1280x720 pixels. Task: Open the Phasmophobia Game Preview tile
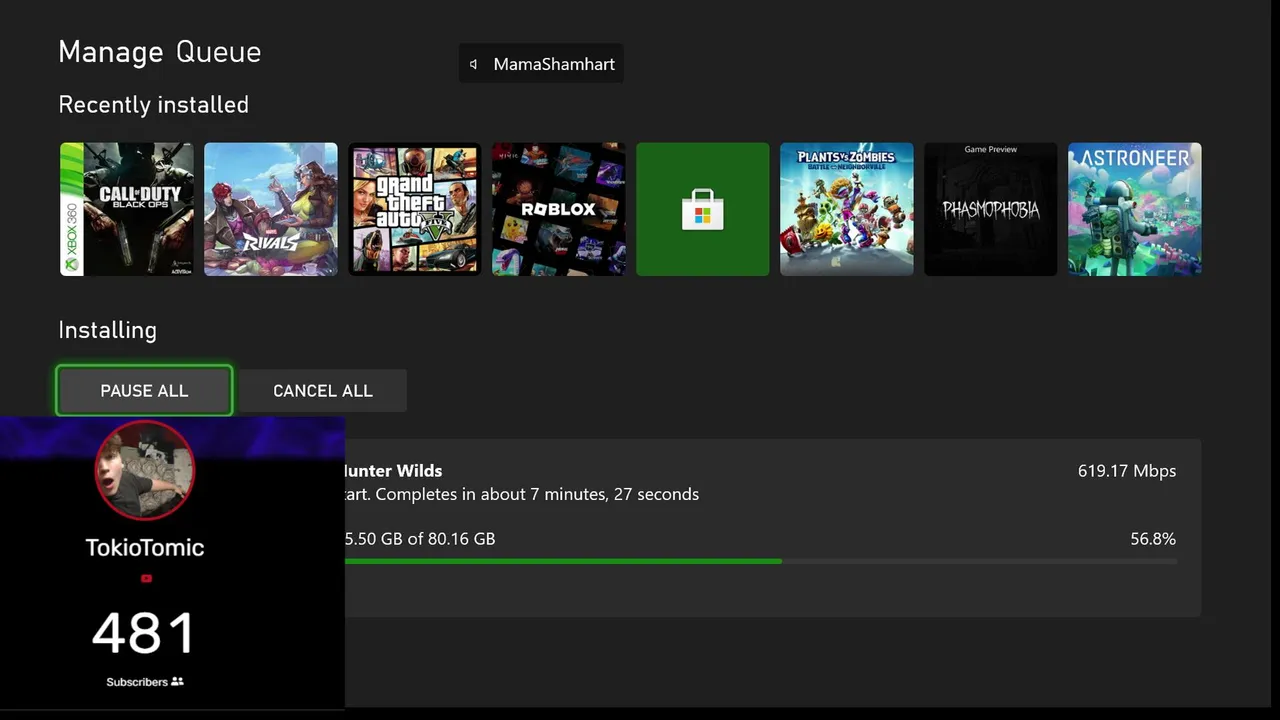(x=991, y=209)
